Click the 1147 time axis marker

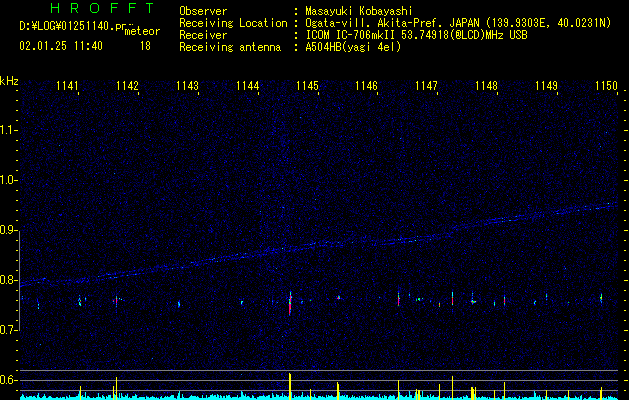(x=426, y=86)
